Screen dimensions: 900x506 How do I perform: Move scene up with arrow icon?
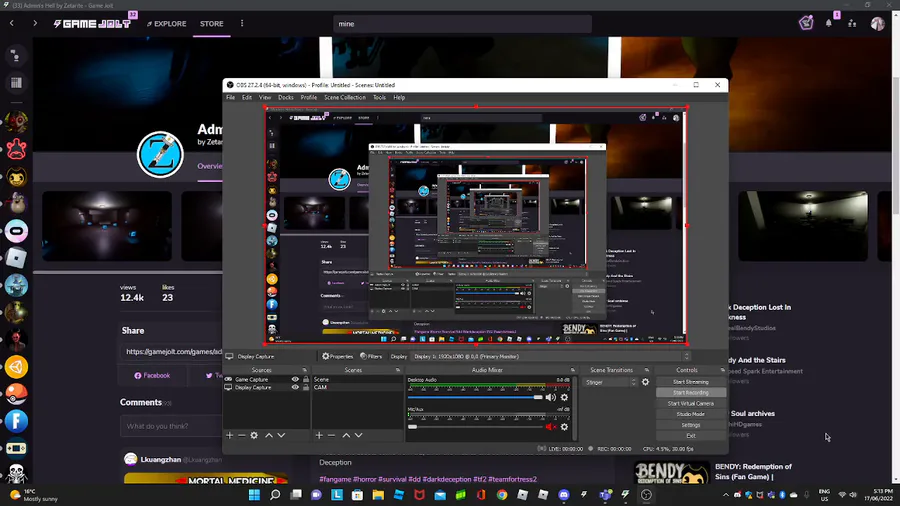pyautogui.click(x=346, y=435)
